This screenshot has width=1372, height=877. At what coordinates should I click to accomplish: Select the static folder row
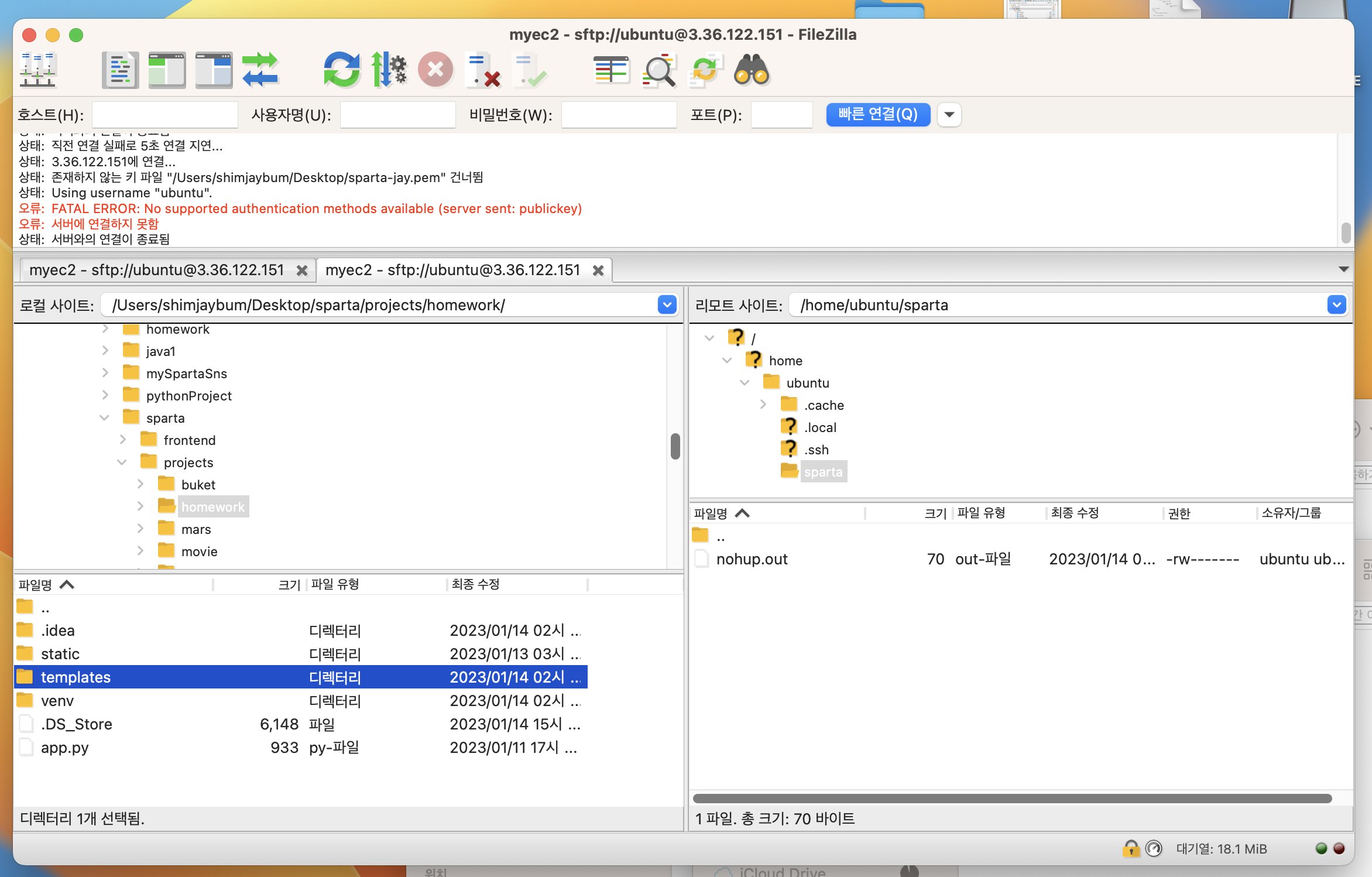pyautogui.click(x=301, y=654)
